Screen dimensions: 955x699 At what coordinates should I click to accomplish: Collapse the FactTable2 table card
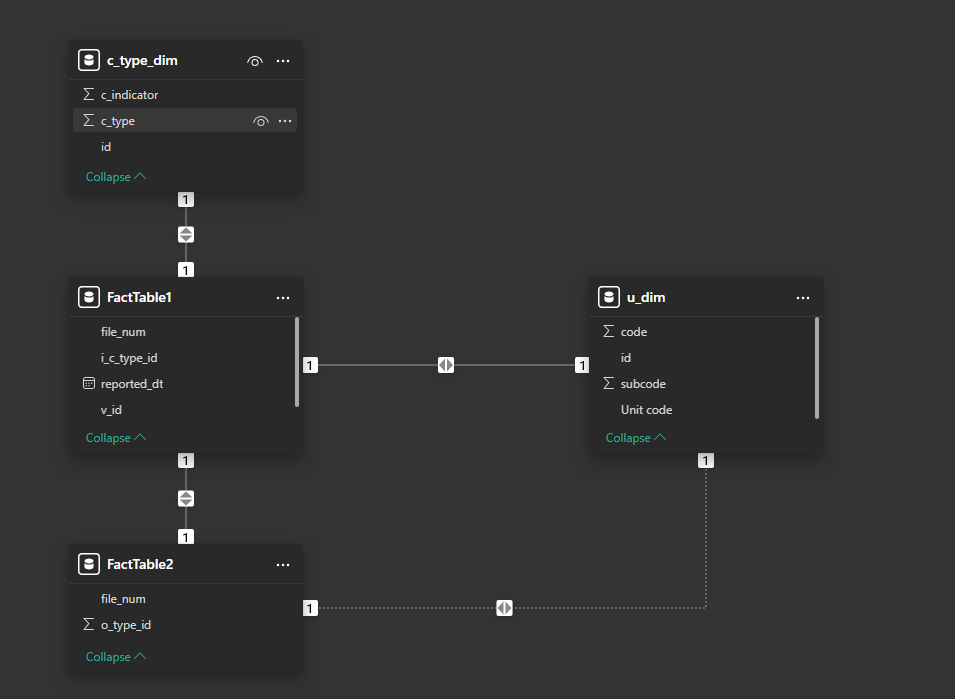pyautogui.click(x=116, y=656)
